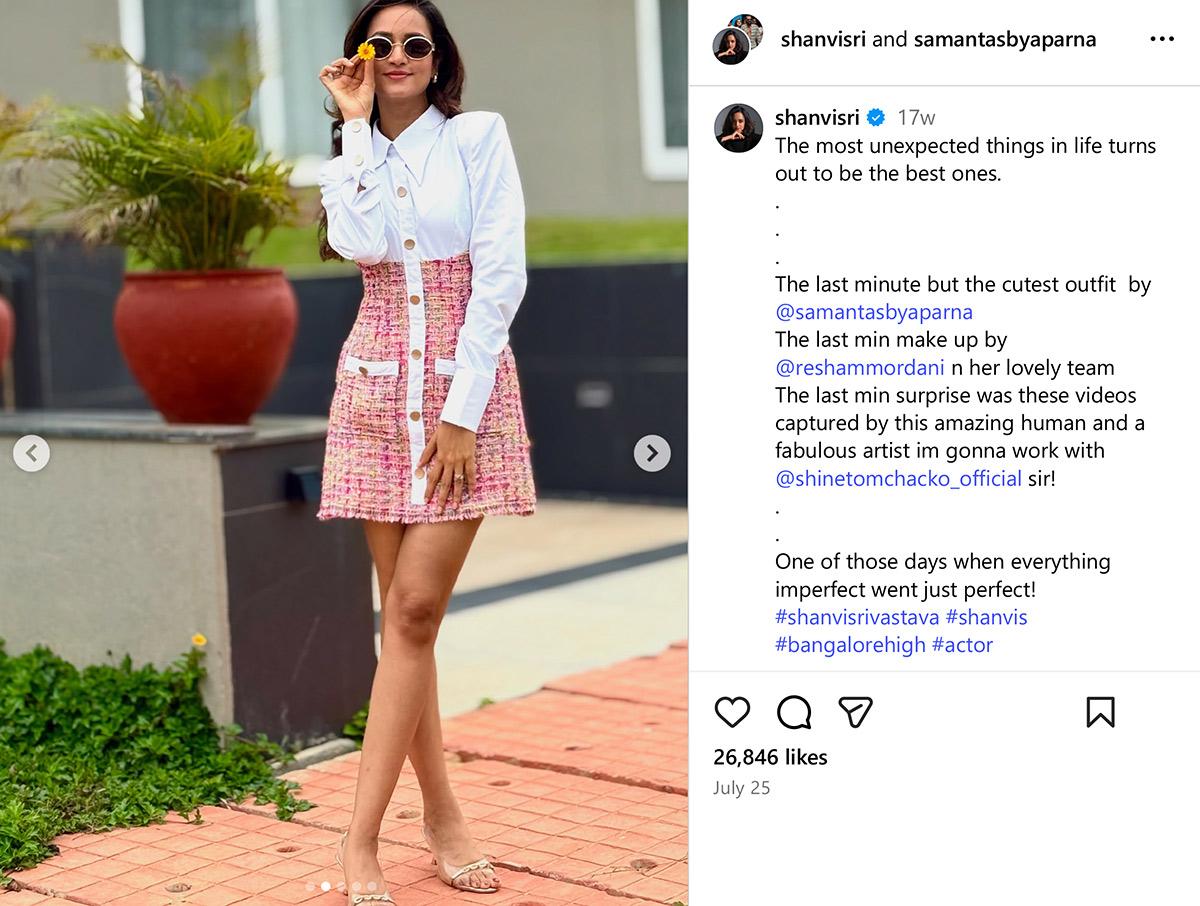
Task: Click the July 25 post date
Action: pos(742,788)
